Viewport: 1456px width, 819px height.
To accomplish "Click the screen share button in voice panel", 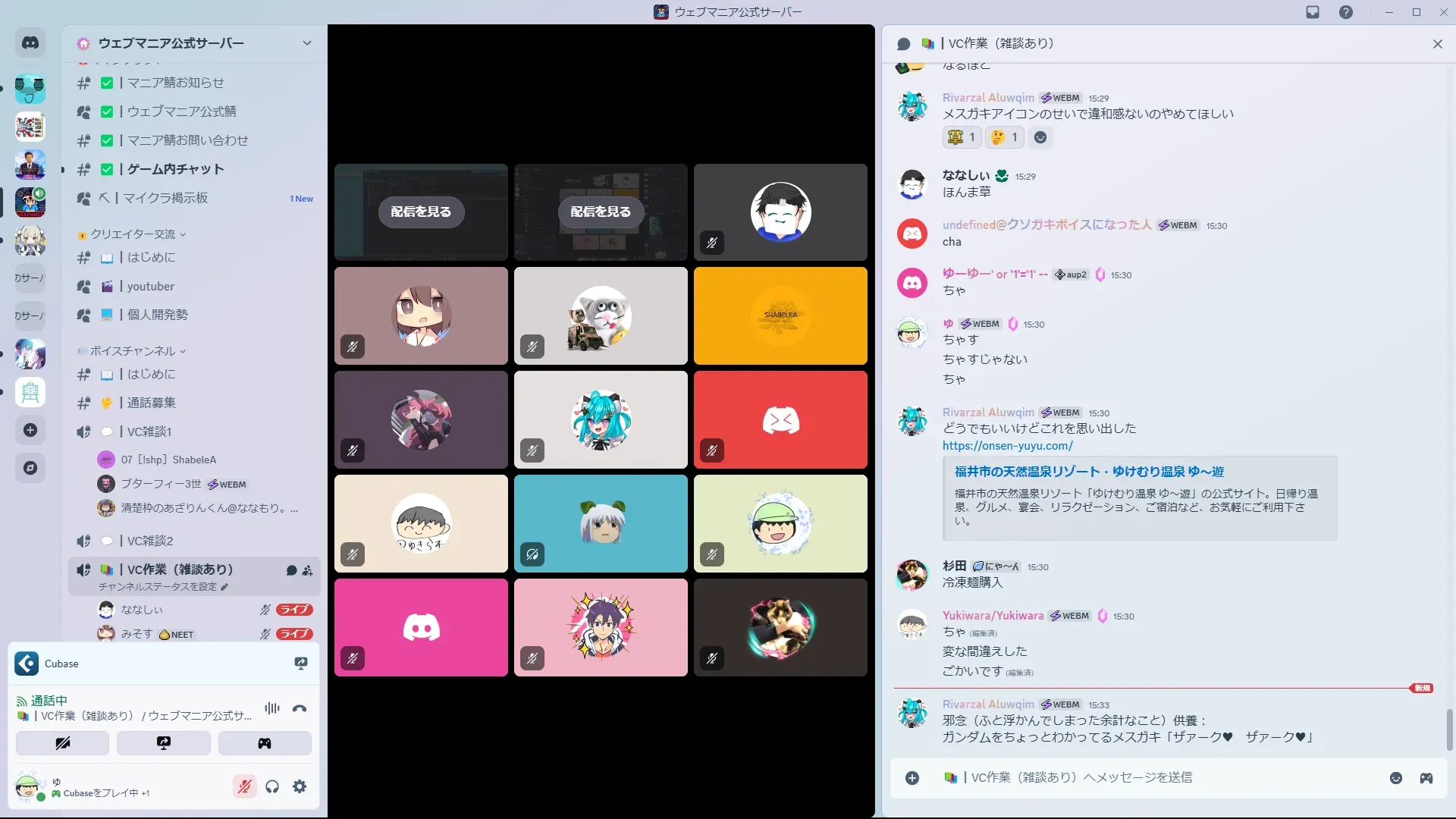I will coord(164,743).
